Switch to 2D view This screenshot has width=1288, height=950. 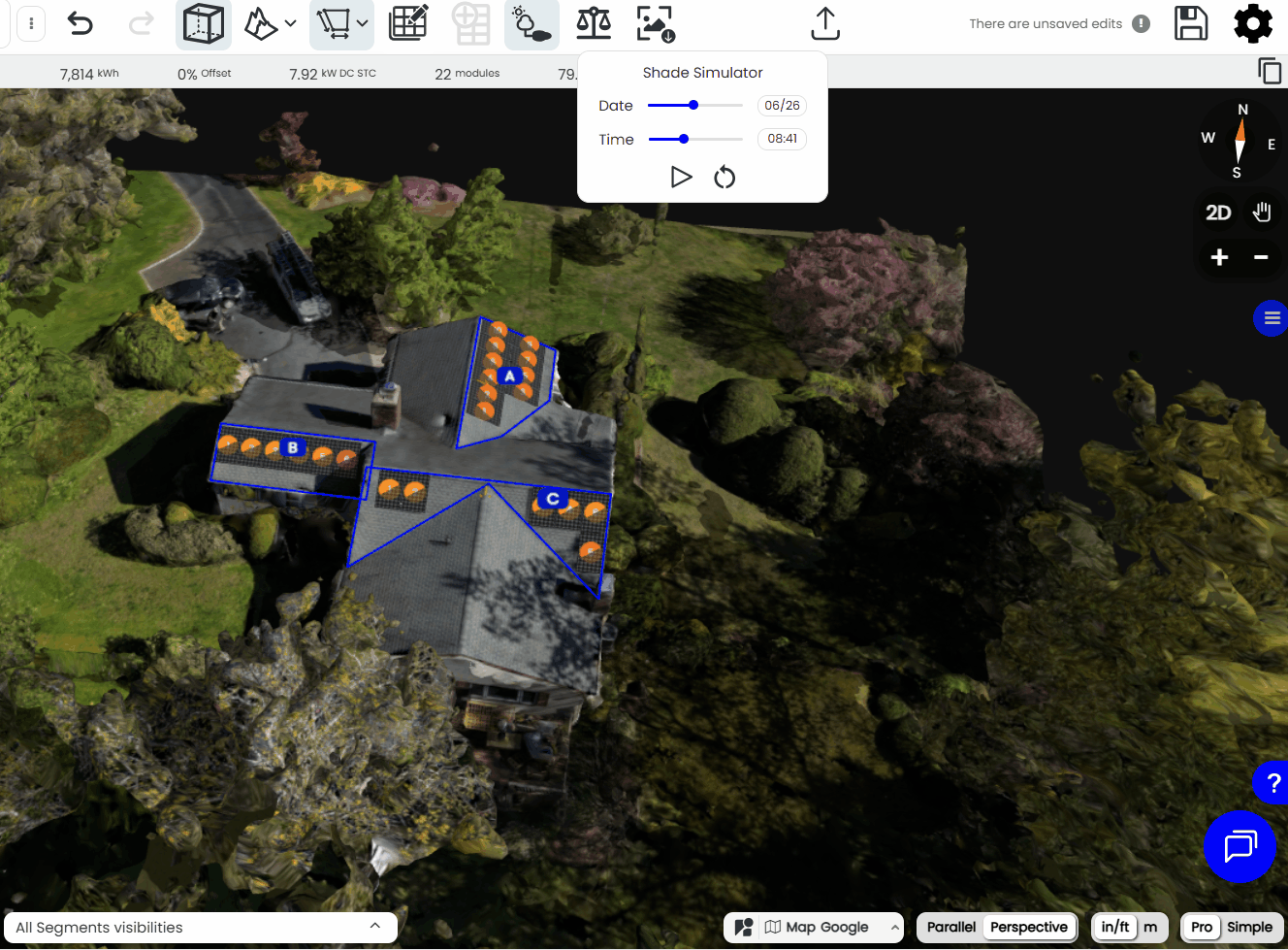pos(1218,213)
